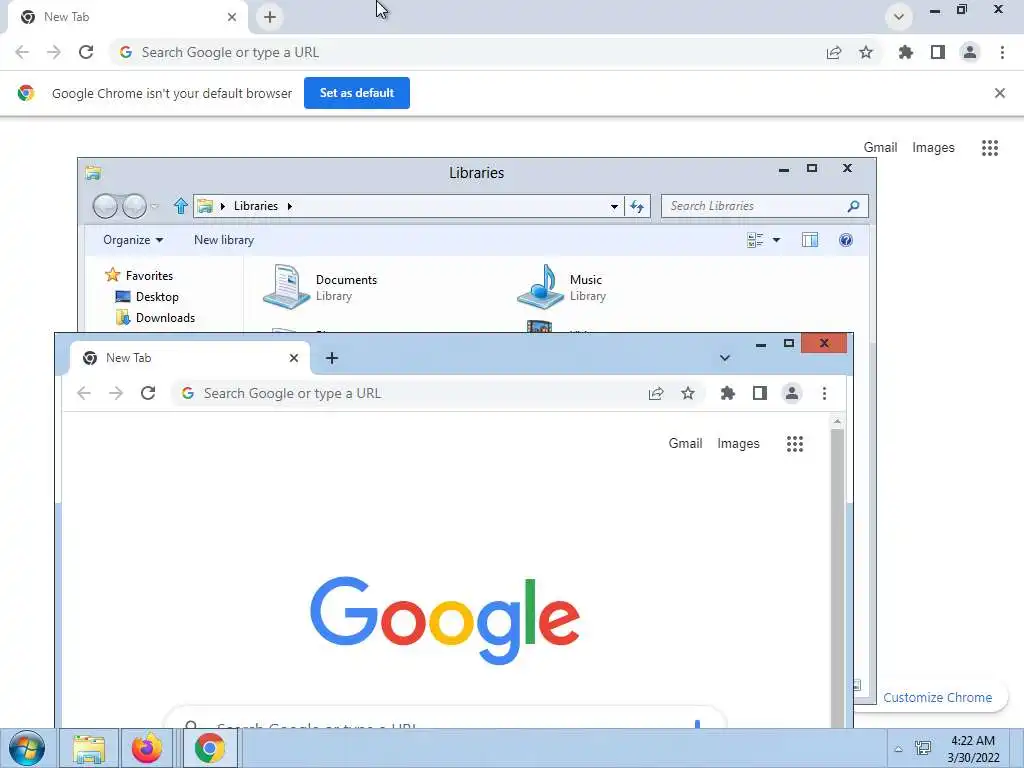Viewport: 1024px width, 768px height.
Task: Click Set as default button
Action: (x=357, y=93)
